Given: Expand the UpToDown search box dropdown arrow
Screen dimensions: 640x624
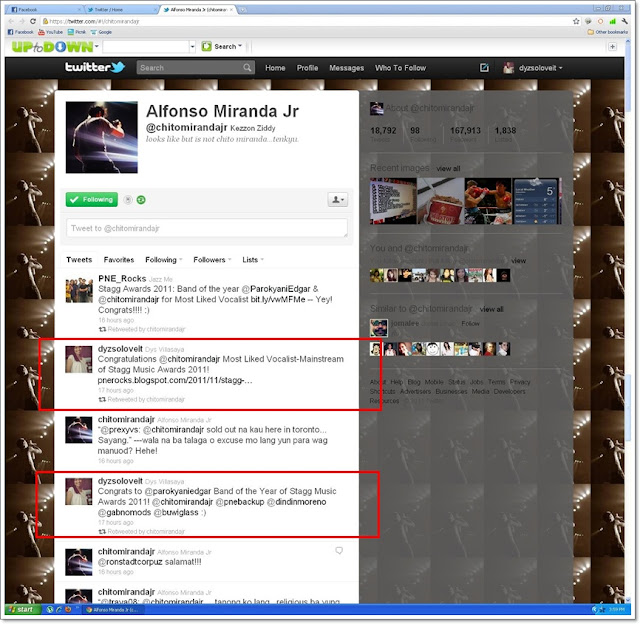Looking at the screenshot, I should (192, 47).
